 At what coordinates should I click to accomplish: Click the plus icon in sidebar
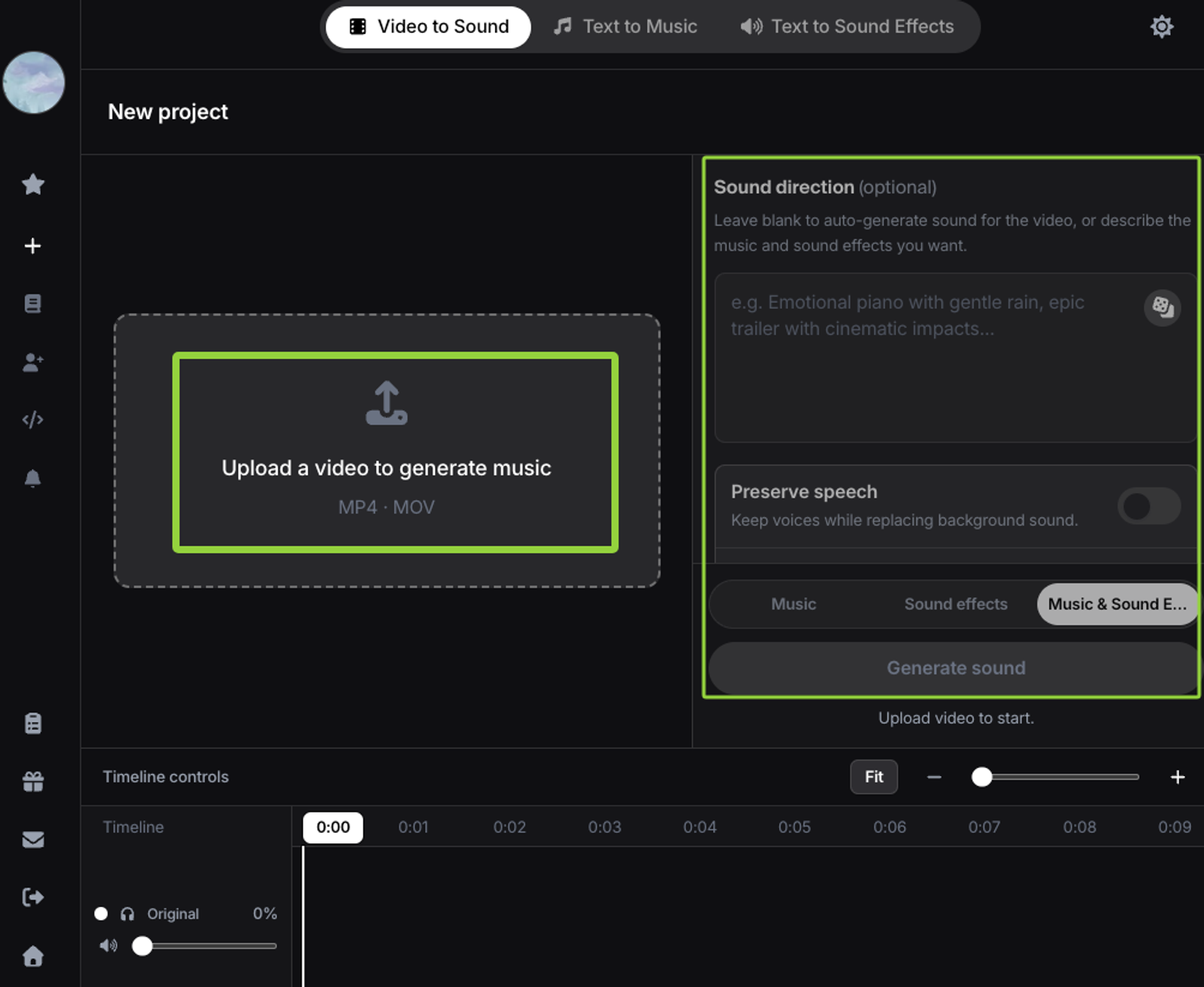click(x=32, y=246)
